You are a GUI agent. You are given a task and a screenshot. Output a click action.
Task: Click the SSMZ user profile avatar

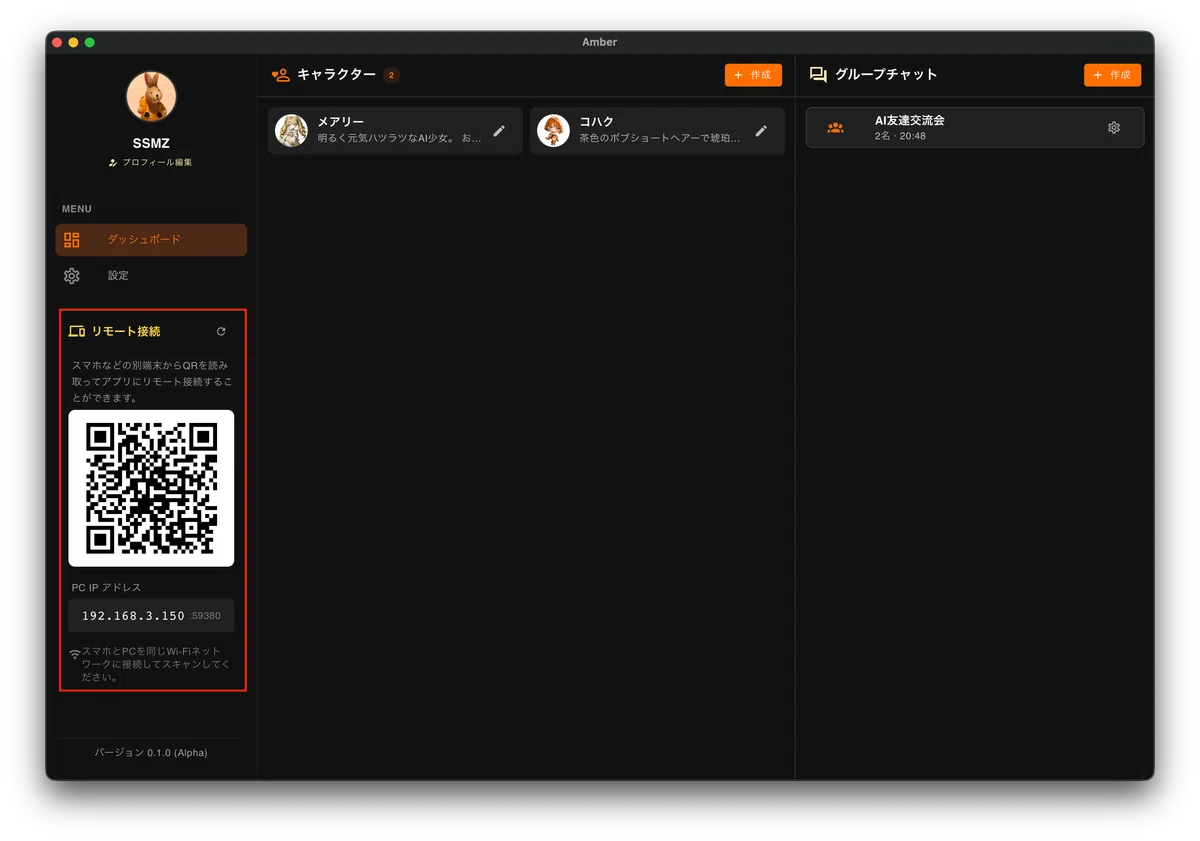click(x=151, y=96)
